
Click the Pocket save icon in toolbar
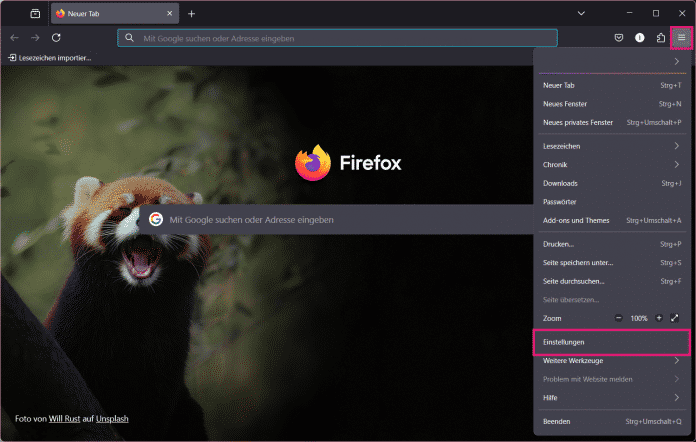click(x=619, y=37)
